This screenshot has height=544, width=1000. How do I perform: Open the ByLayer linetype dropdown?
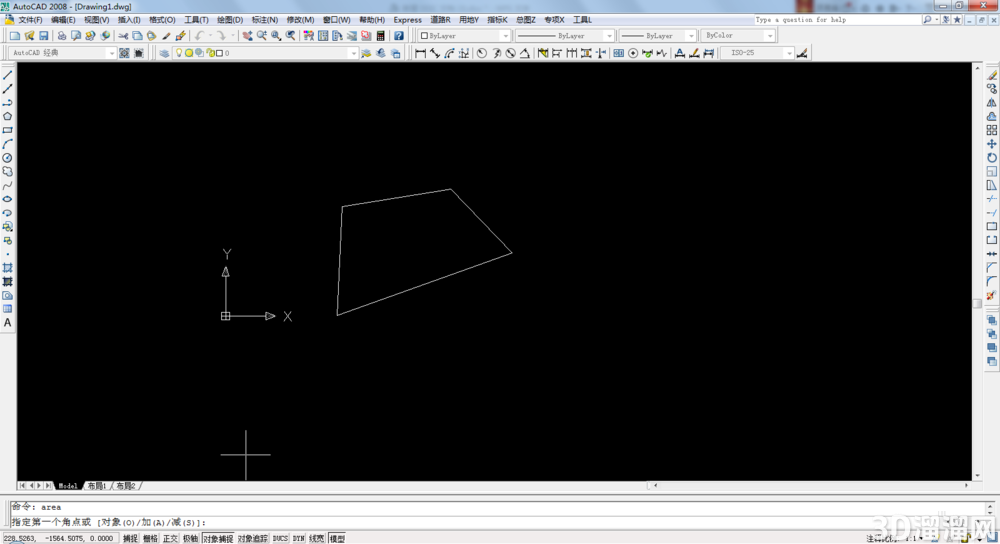pyautogui.click(x=609, y=36)
